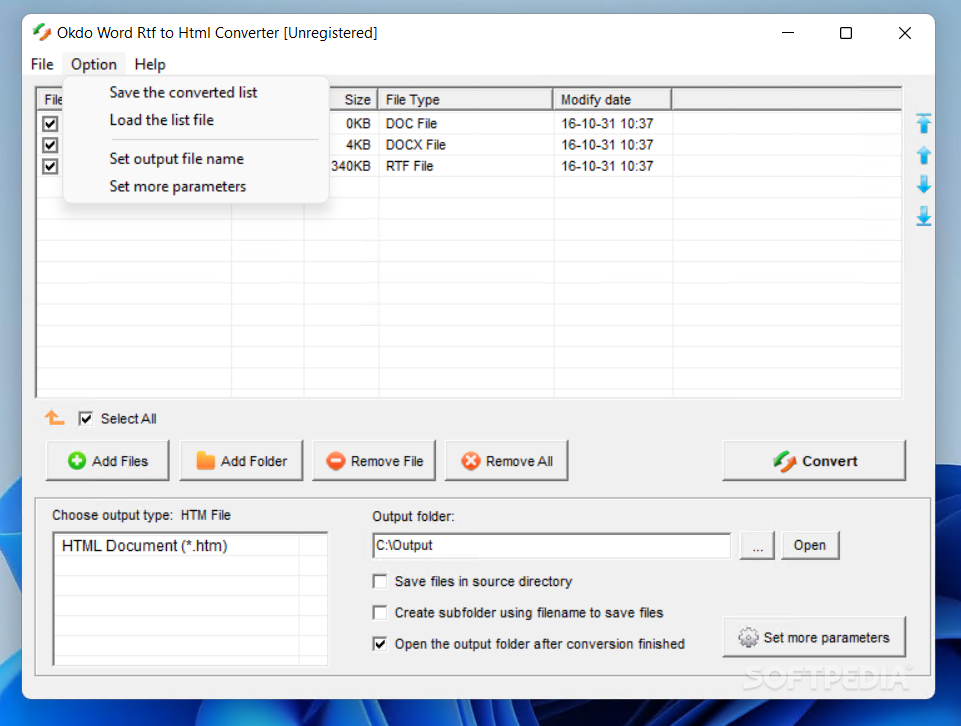Click the DOCX File type cell
Screen dimensions: 961x726
point(416,145)
